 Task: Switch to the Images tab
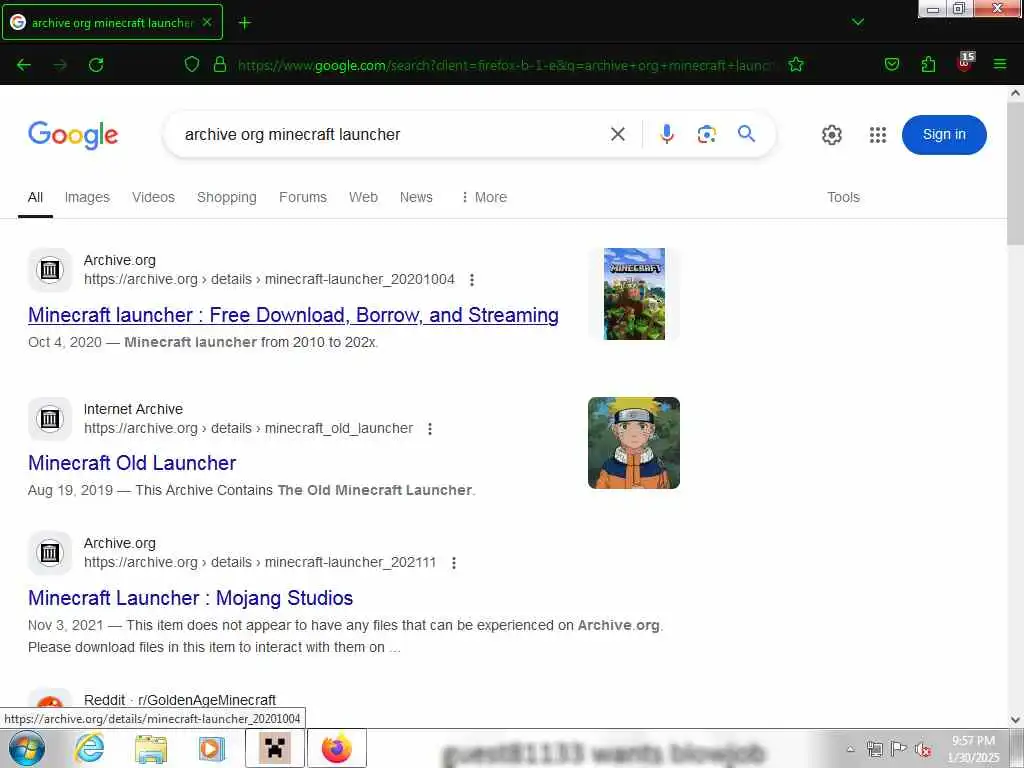87,197
